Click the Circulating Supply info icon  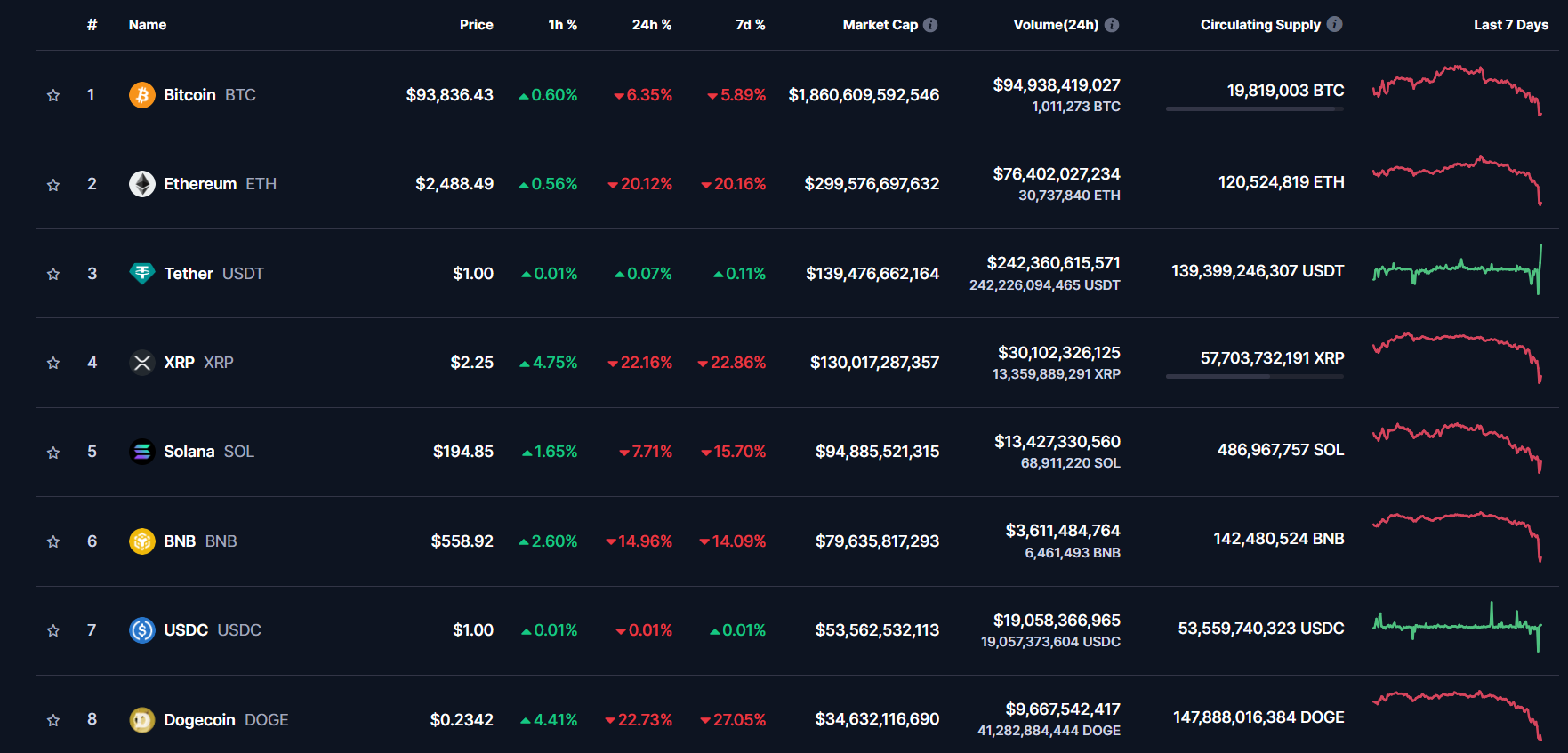pyautogui.click(x=1334, y=24)
